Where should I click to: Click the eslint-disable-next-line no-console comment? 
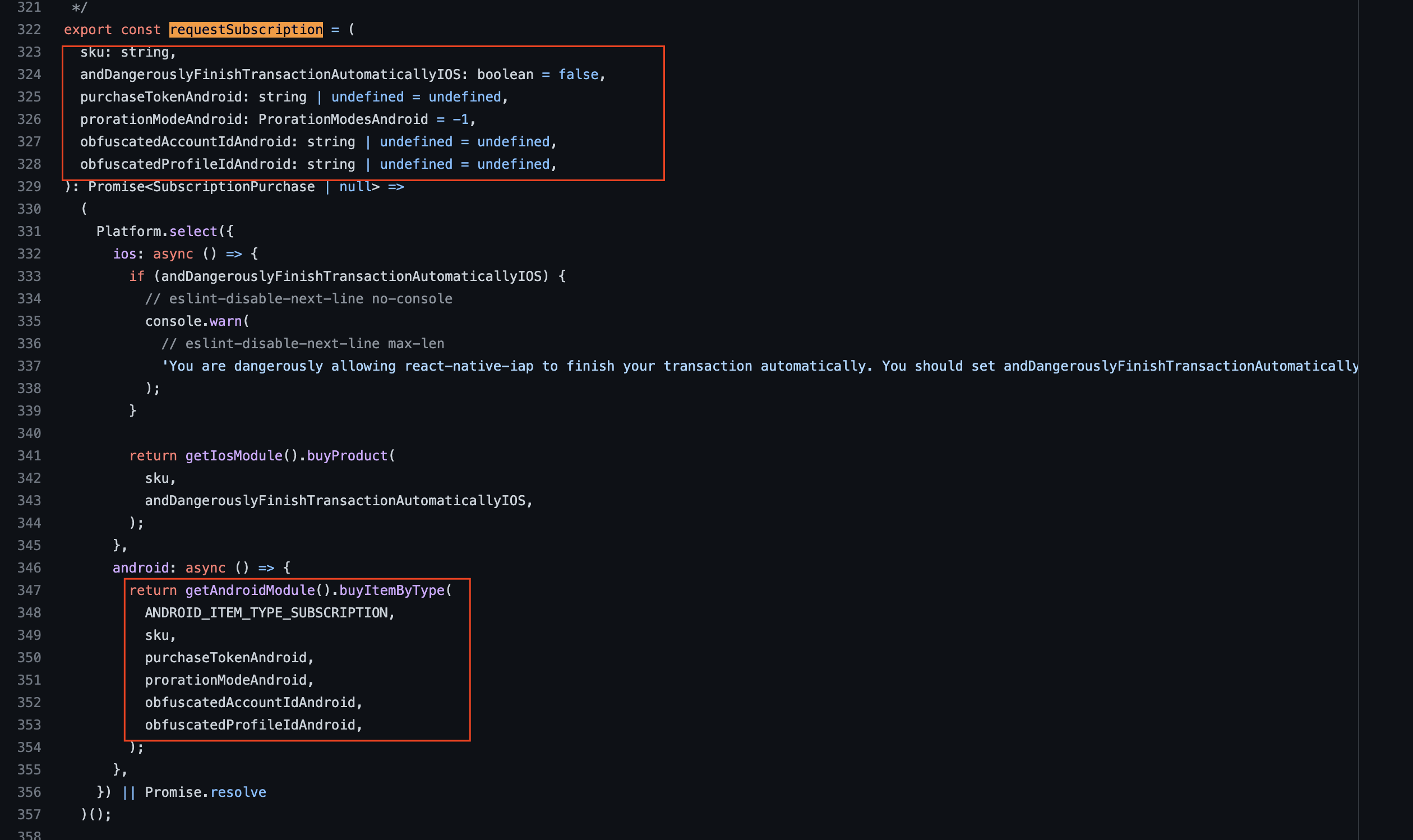299,298
